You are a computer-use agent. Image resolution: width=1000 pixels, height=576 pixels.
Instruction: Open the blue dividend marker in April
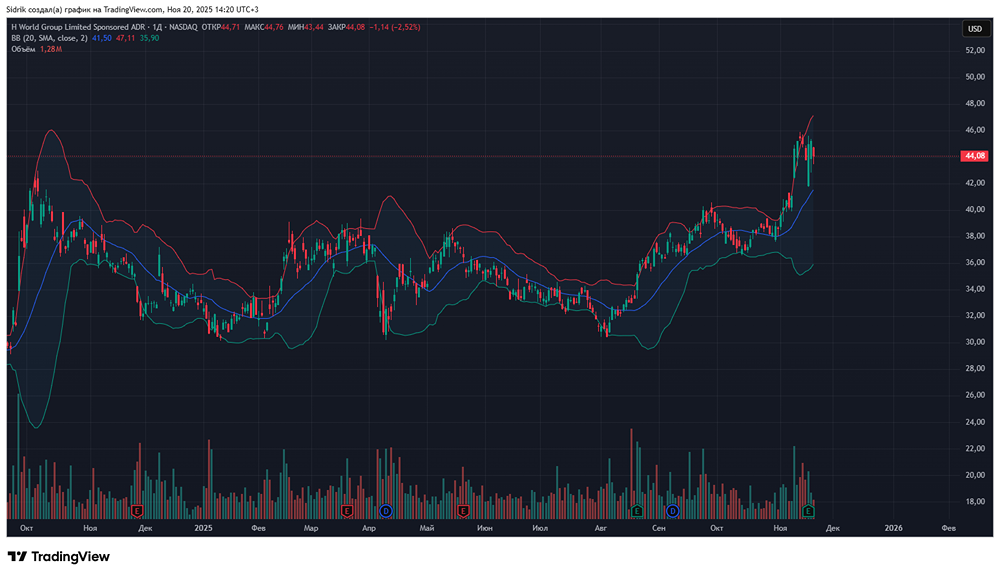click(385, 510)
